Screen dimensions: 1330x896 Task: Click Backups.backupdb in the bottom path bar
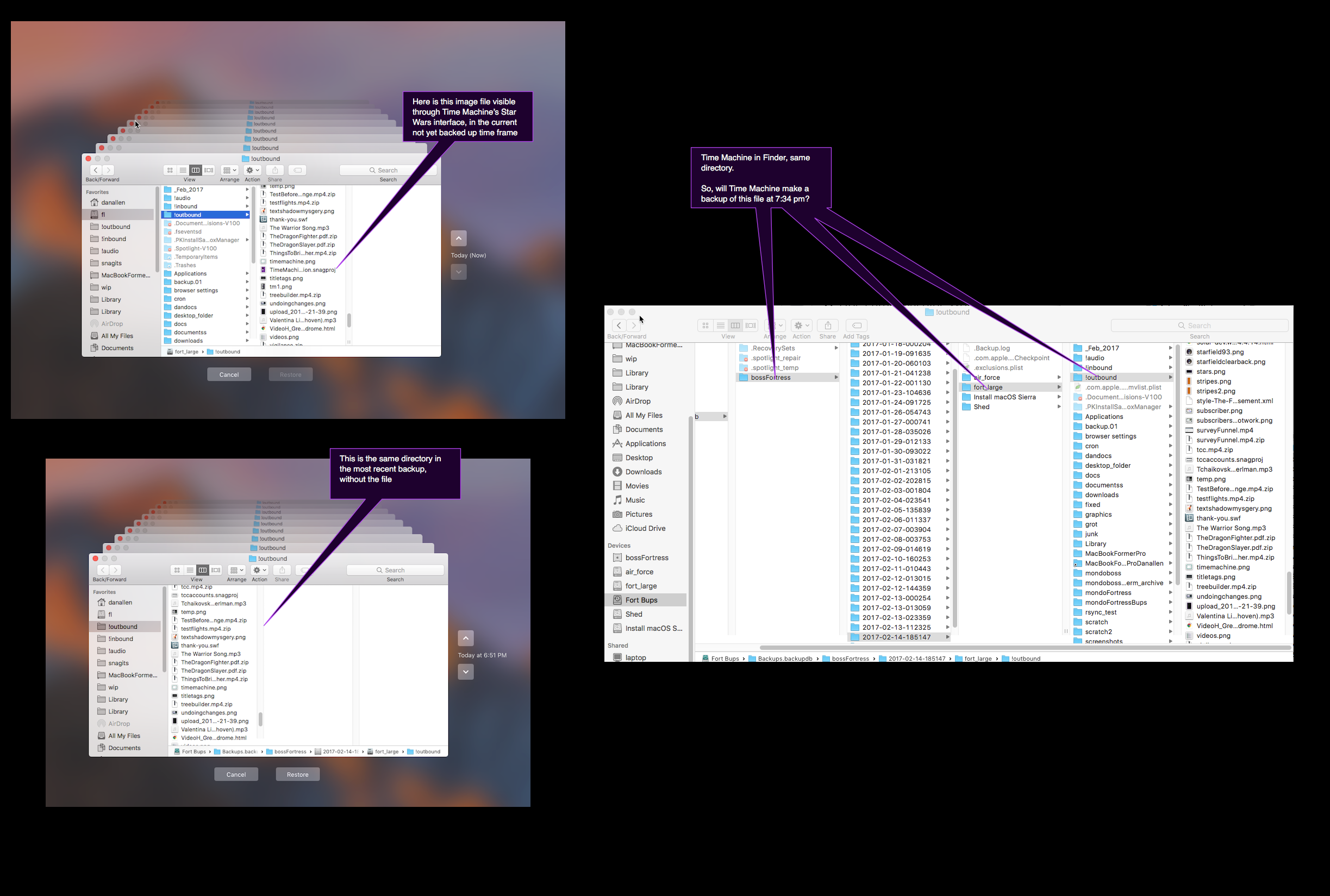point(784,659)
